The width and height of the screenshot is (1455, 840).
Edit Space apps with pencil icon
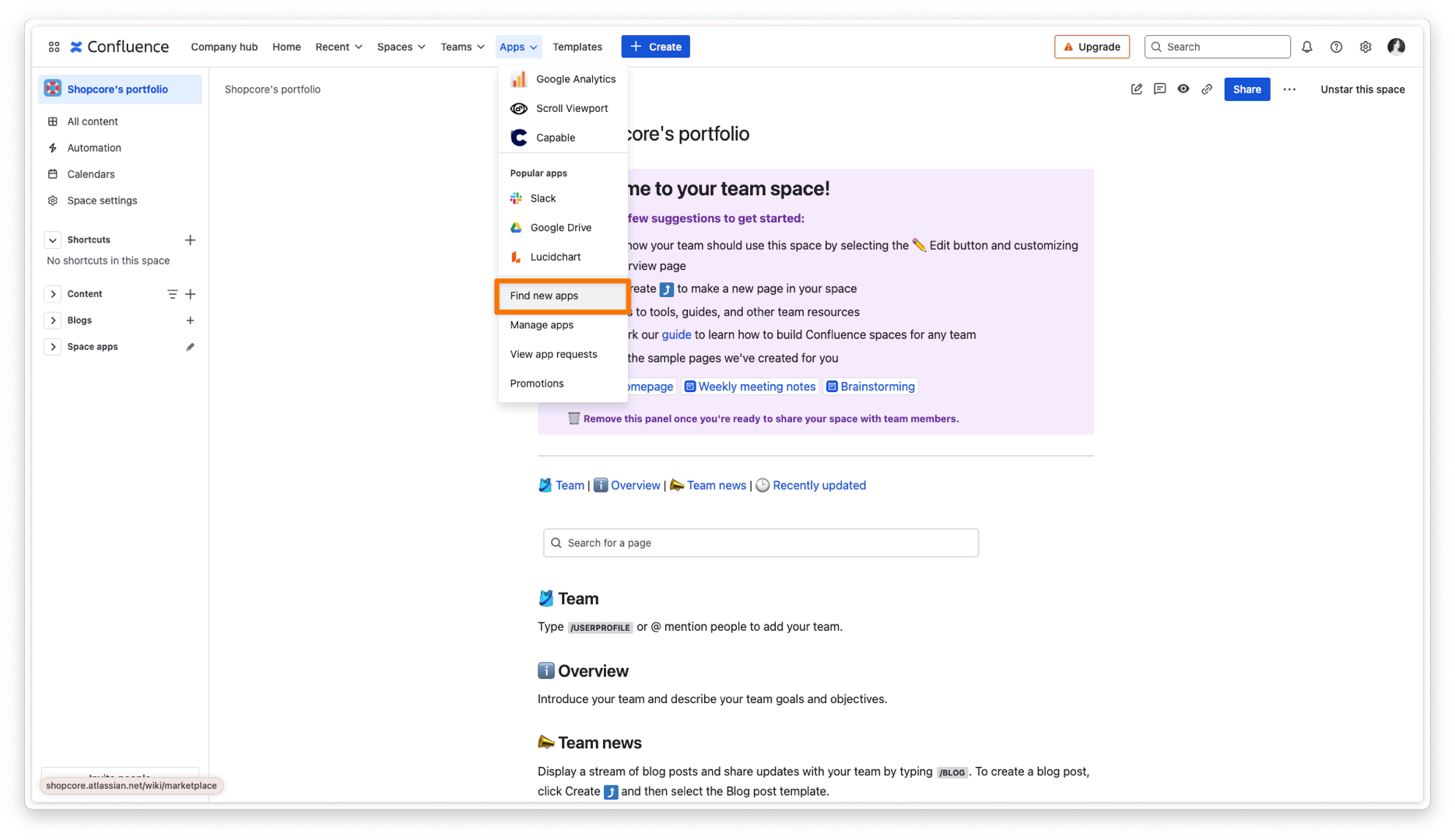coord(190,347)
